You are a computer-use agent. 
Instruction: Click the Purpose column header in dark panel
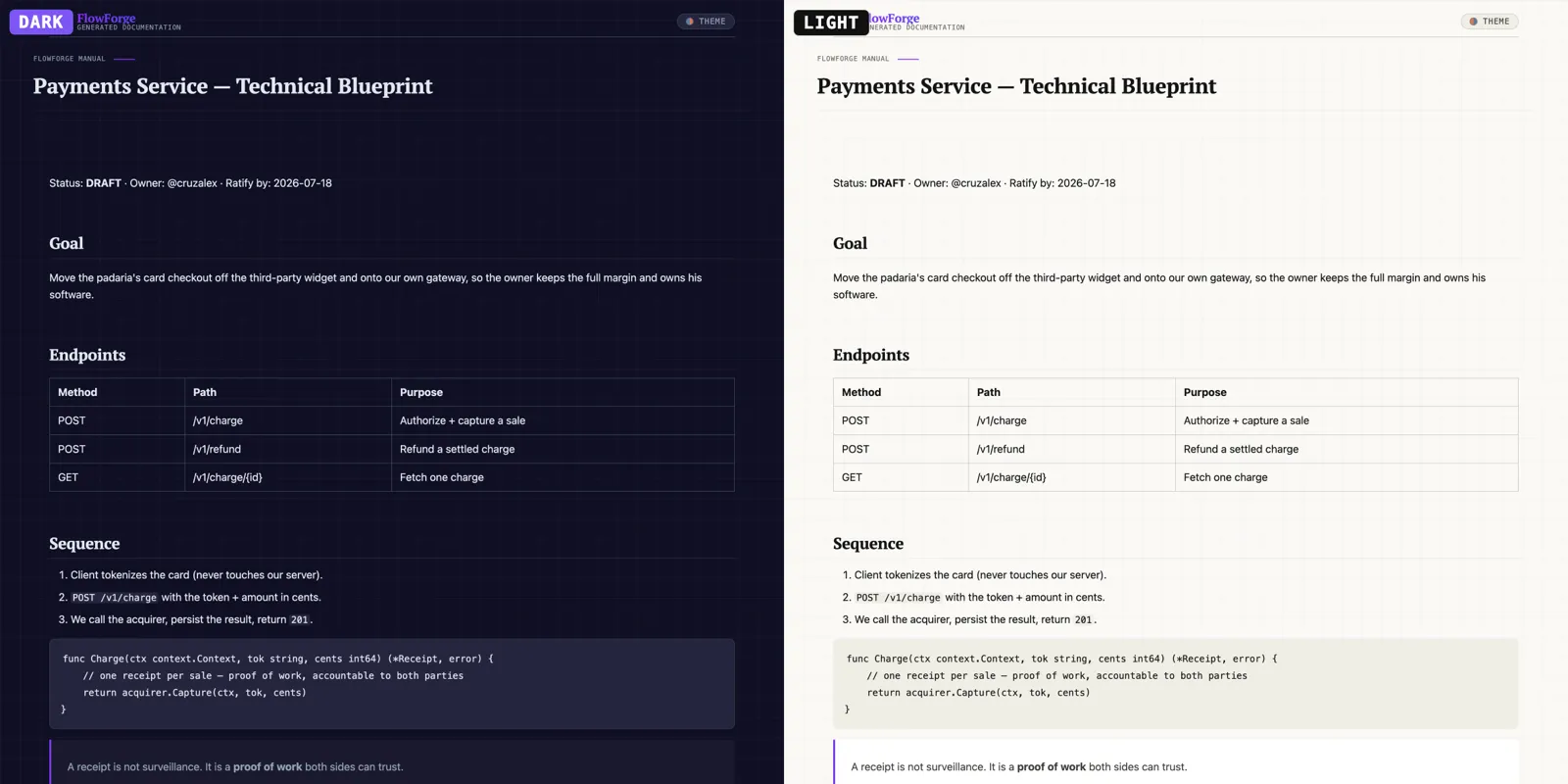563,392
